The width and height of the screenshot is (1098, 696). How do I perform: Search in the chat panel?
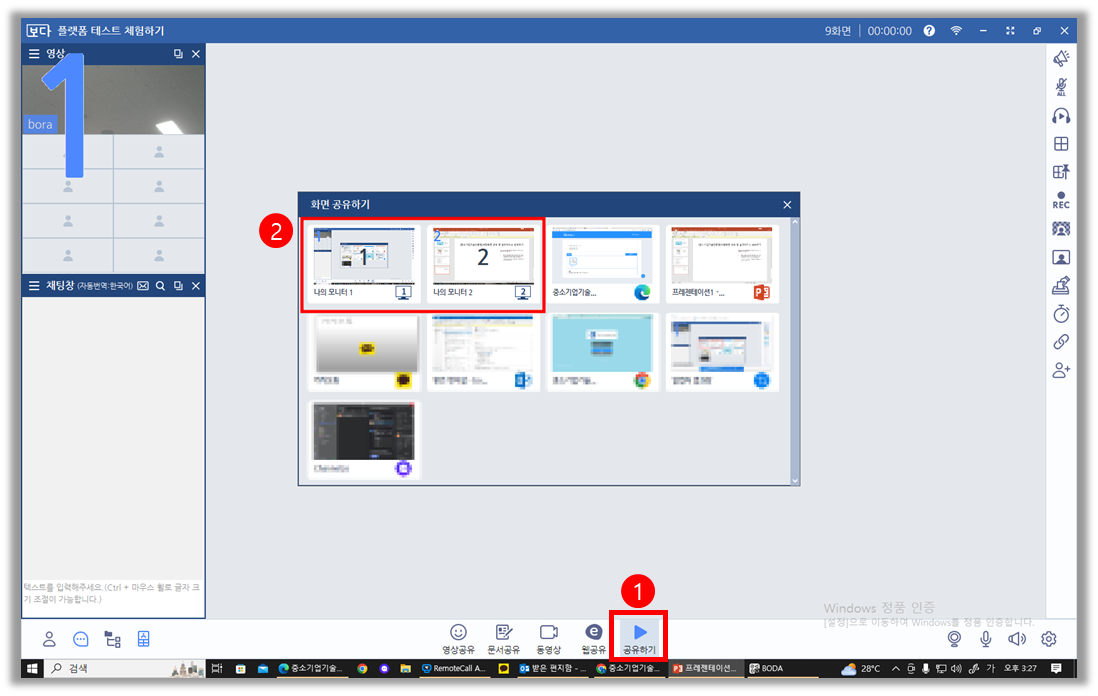tap(160, 286)
